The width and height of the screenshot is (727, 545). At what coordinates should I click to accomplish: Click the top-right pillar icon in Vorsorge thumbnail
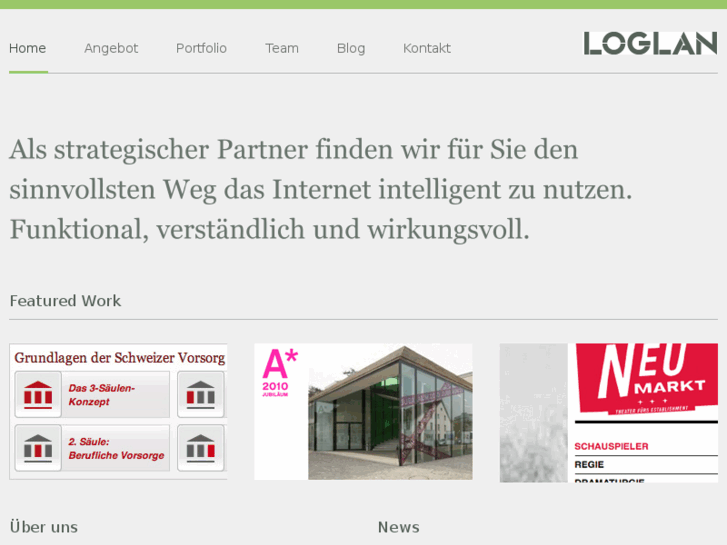(x=201, y=394)
